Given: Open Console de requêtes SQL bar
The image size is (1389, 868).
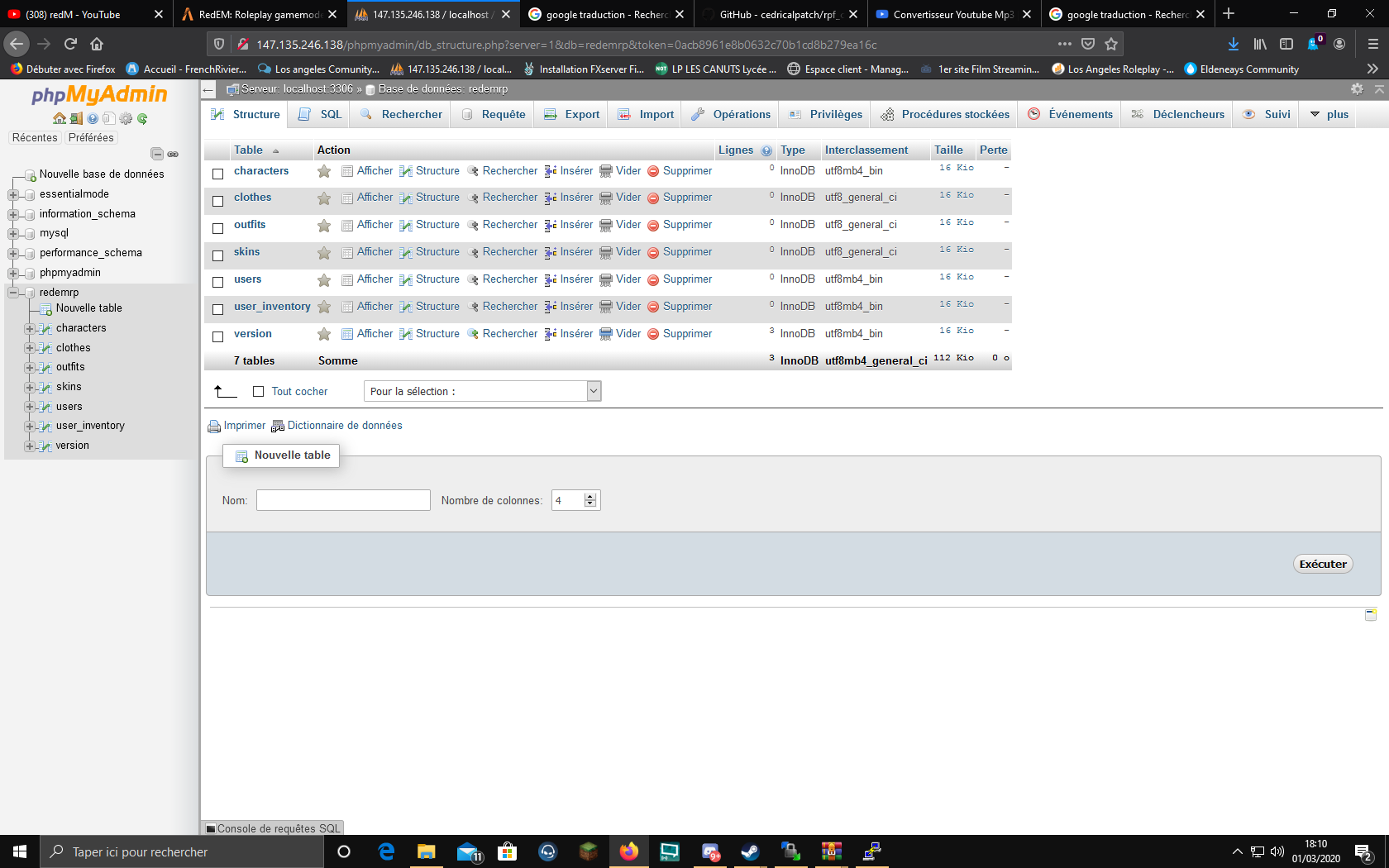Looking at the screenshot, I should point(273,828).
